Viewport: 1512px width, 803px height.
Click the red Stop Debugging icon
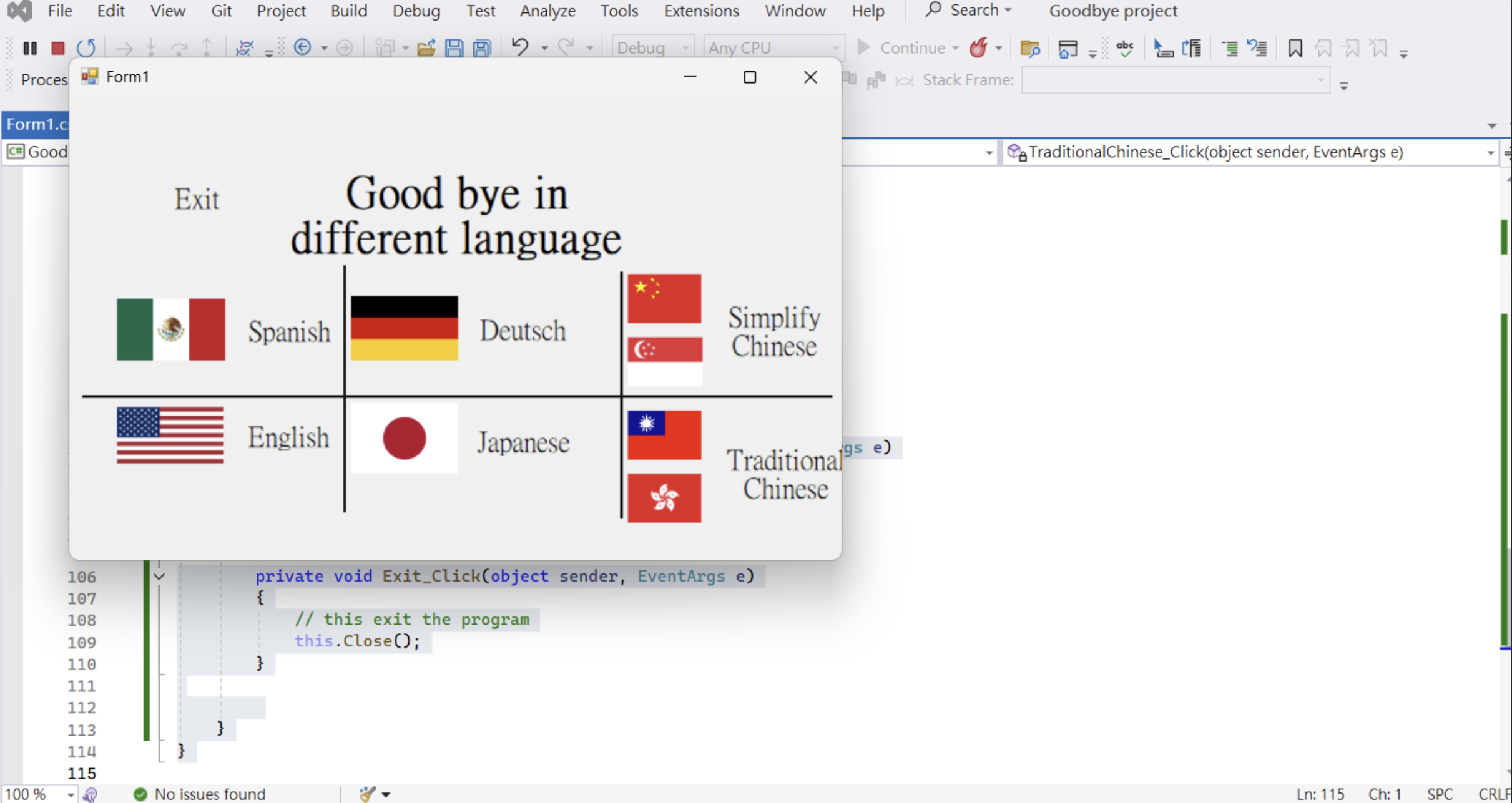(58, 48)
